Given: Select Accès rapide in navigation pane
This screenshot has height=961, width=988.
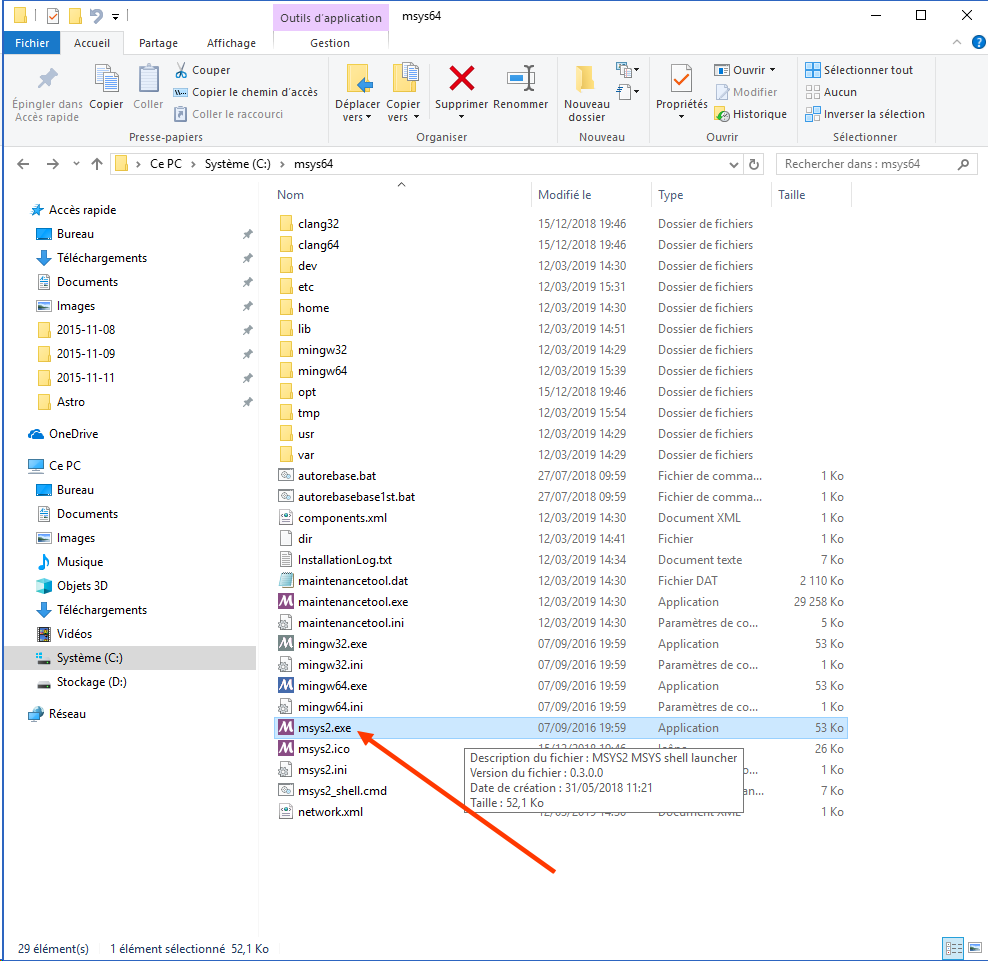Looking at the screenshot, I should pos(82,210).
